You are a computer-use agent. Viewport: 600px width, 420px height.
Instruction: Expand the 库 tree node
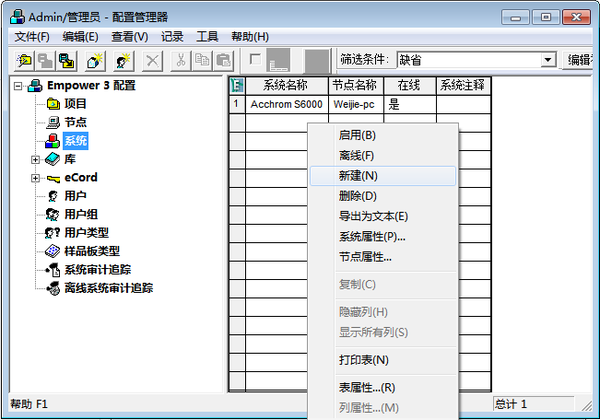tap(36, 159)
